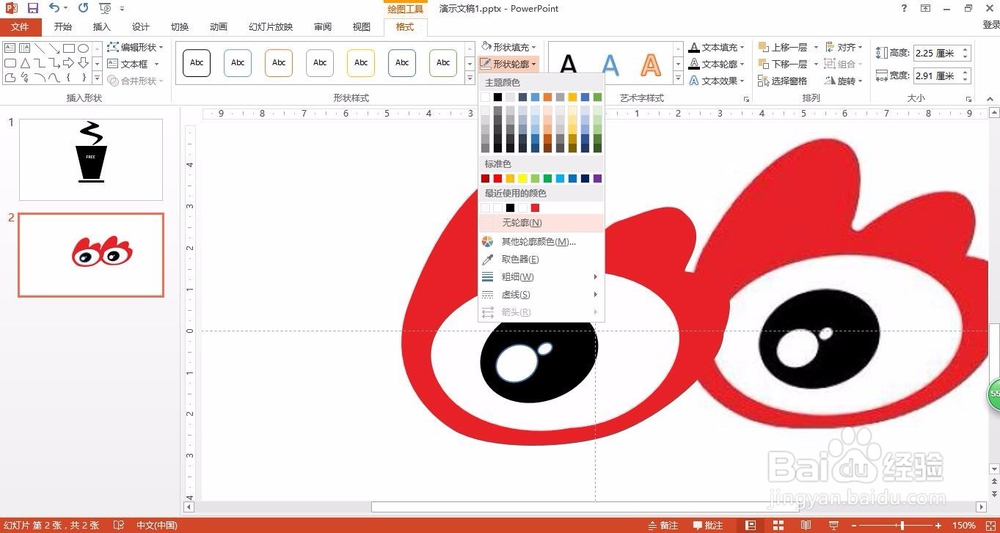The image size is (1000, 533).
Task: Toggle Notes (备注) pane in status bar
Action: pyautogui.click(x=663, y=525)
